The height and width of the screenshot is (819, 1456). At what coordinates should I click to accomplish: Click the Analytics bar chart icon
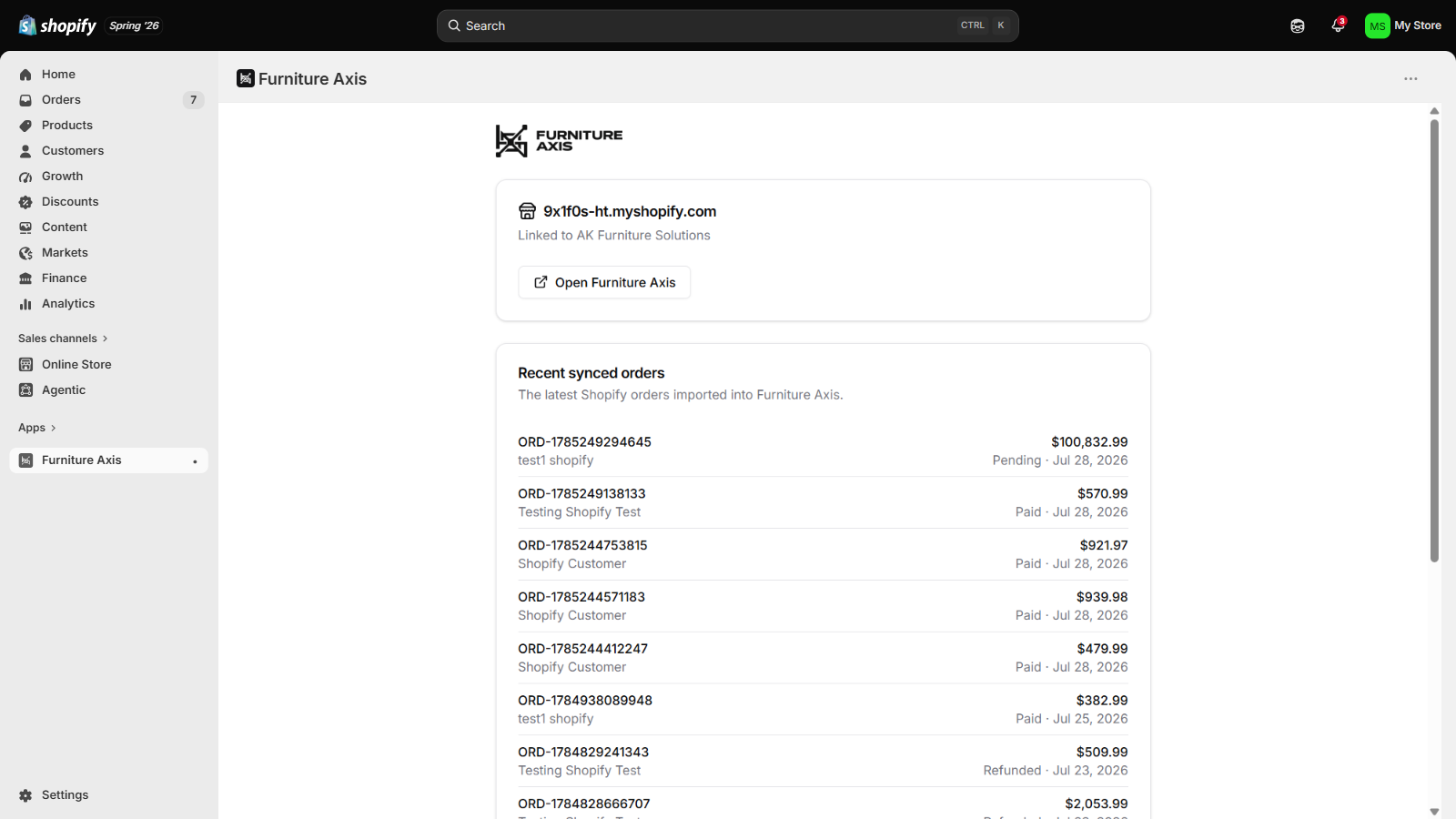point(25,304)
